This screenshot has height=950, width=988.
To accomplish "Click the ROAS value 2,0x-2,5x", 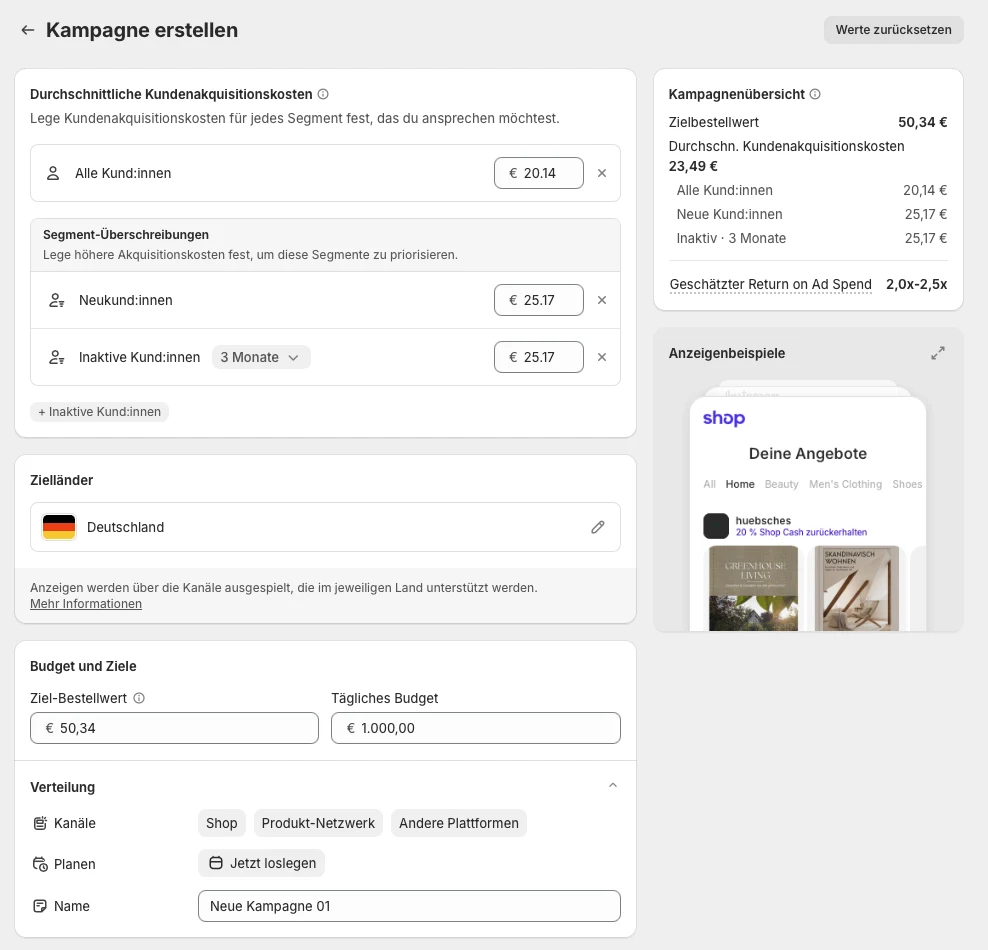I will pyautogui.click(x=916, y=284).
